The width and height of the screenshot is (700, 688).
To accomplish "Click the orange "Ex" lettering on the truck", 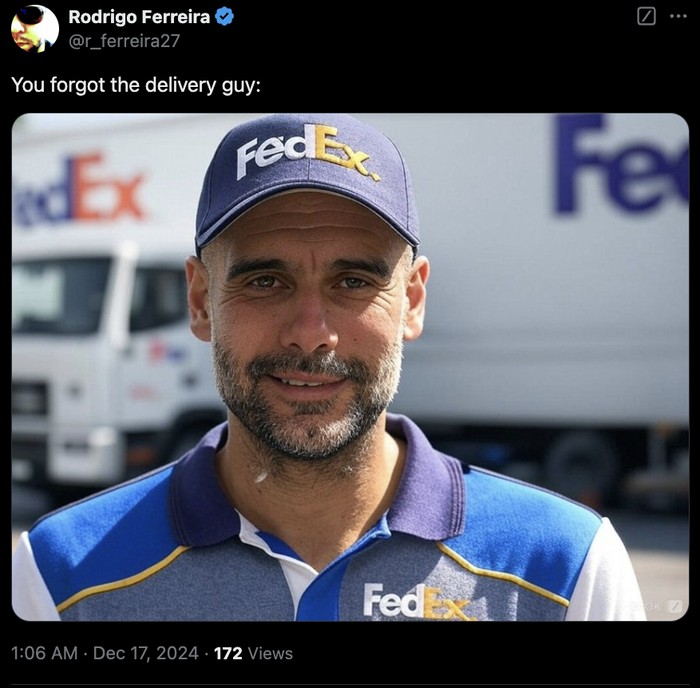I will click(x=108, y=188).
